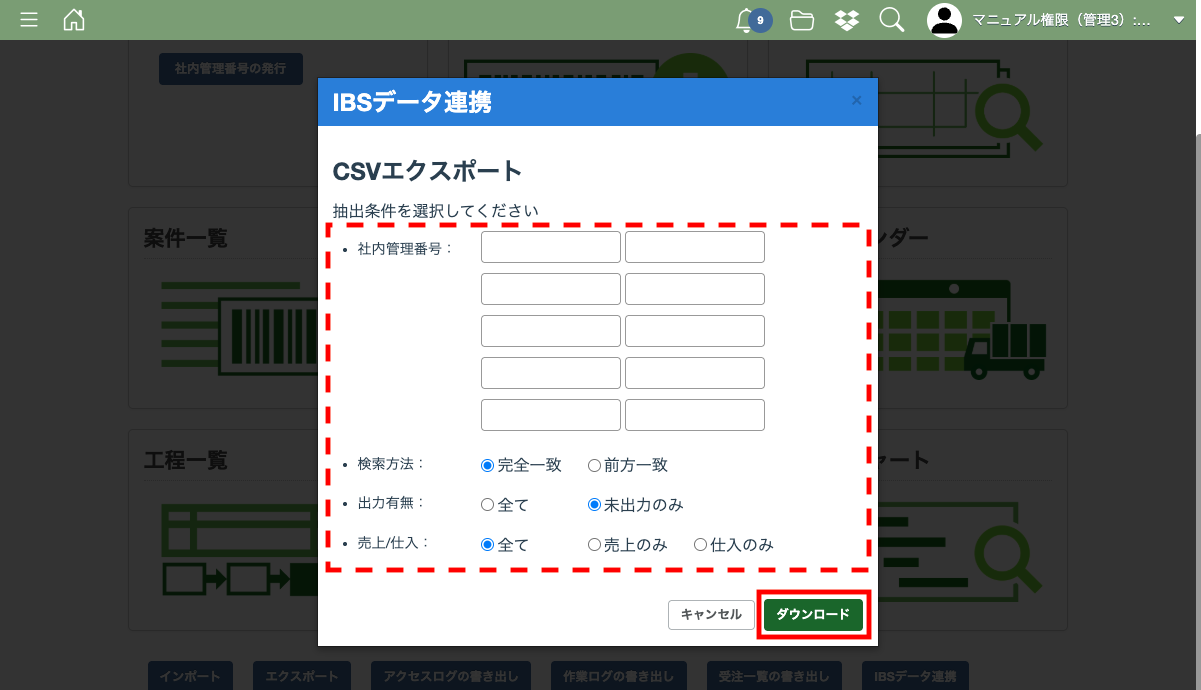Select 未出力のみ radio option

pyautogui.click(x=594, y=505)
